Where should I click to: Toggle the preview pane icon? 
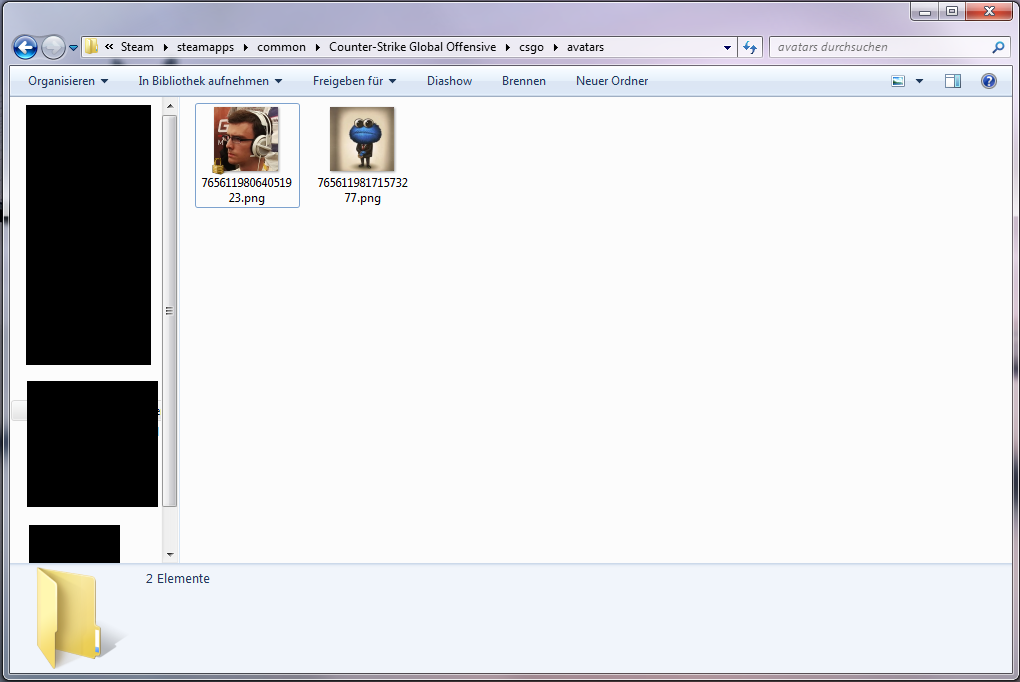(953, 81)
